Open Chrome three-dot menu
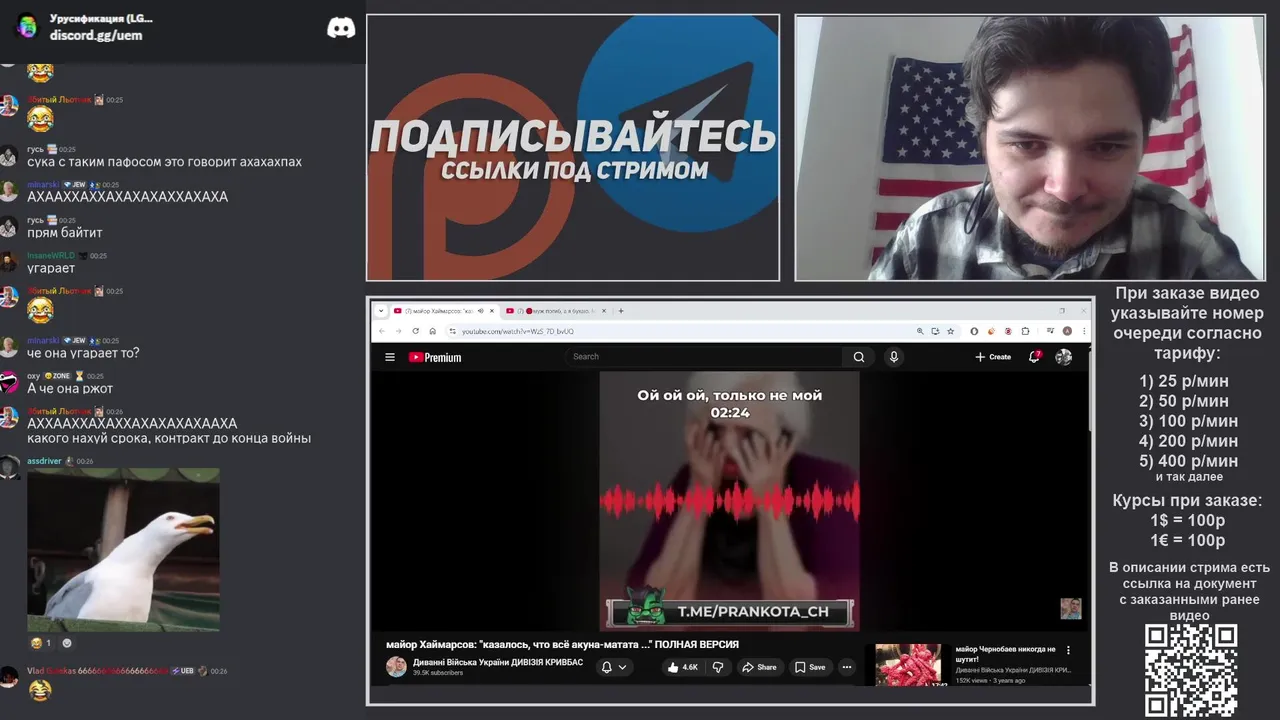This screenshot has height=720, width=1280. coord(1083,331)
